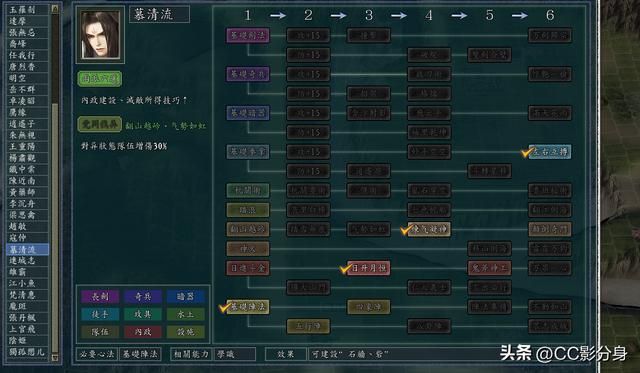Click the 慕清流 name field beside the portrait
Screen dimensions: 640x373
click(x=160, y=15)
